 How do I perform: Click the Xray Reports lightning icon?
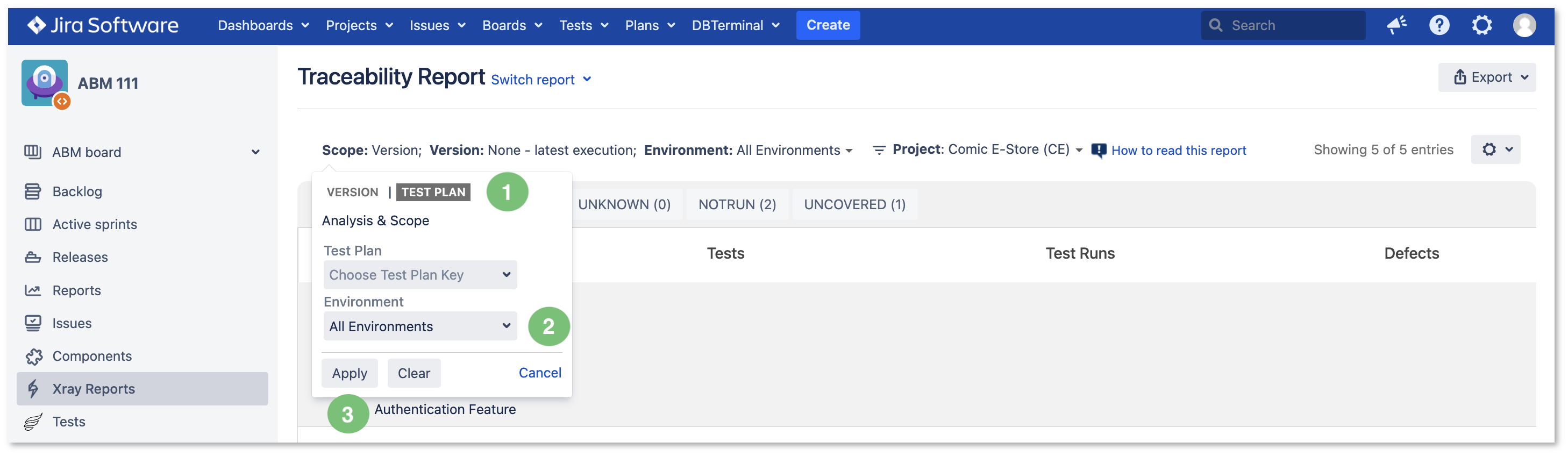[33, 388]
